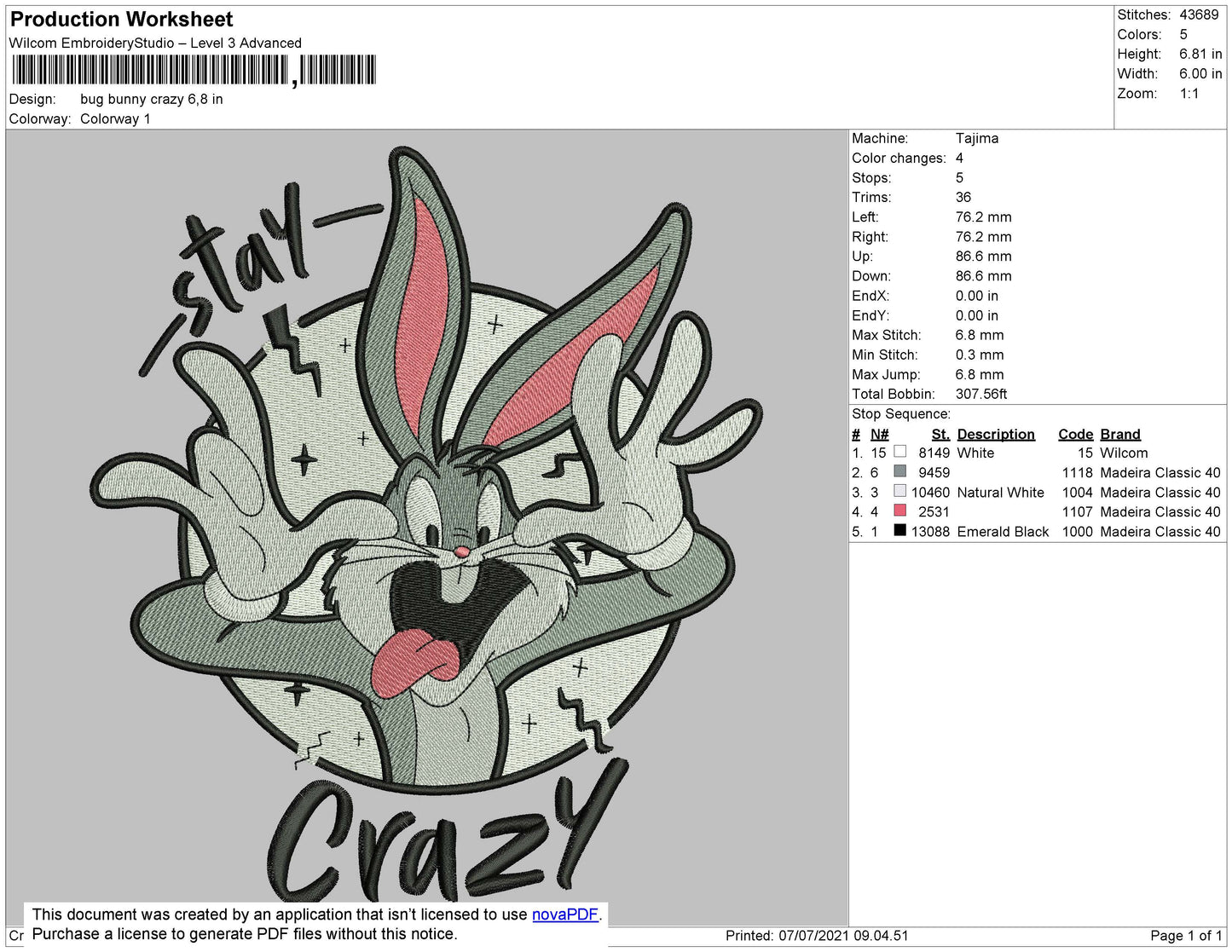Viewport: 1232px width, 952px height.
Task: Click the Natural White thread swatch
Action: [899, 491]
